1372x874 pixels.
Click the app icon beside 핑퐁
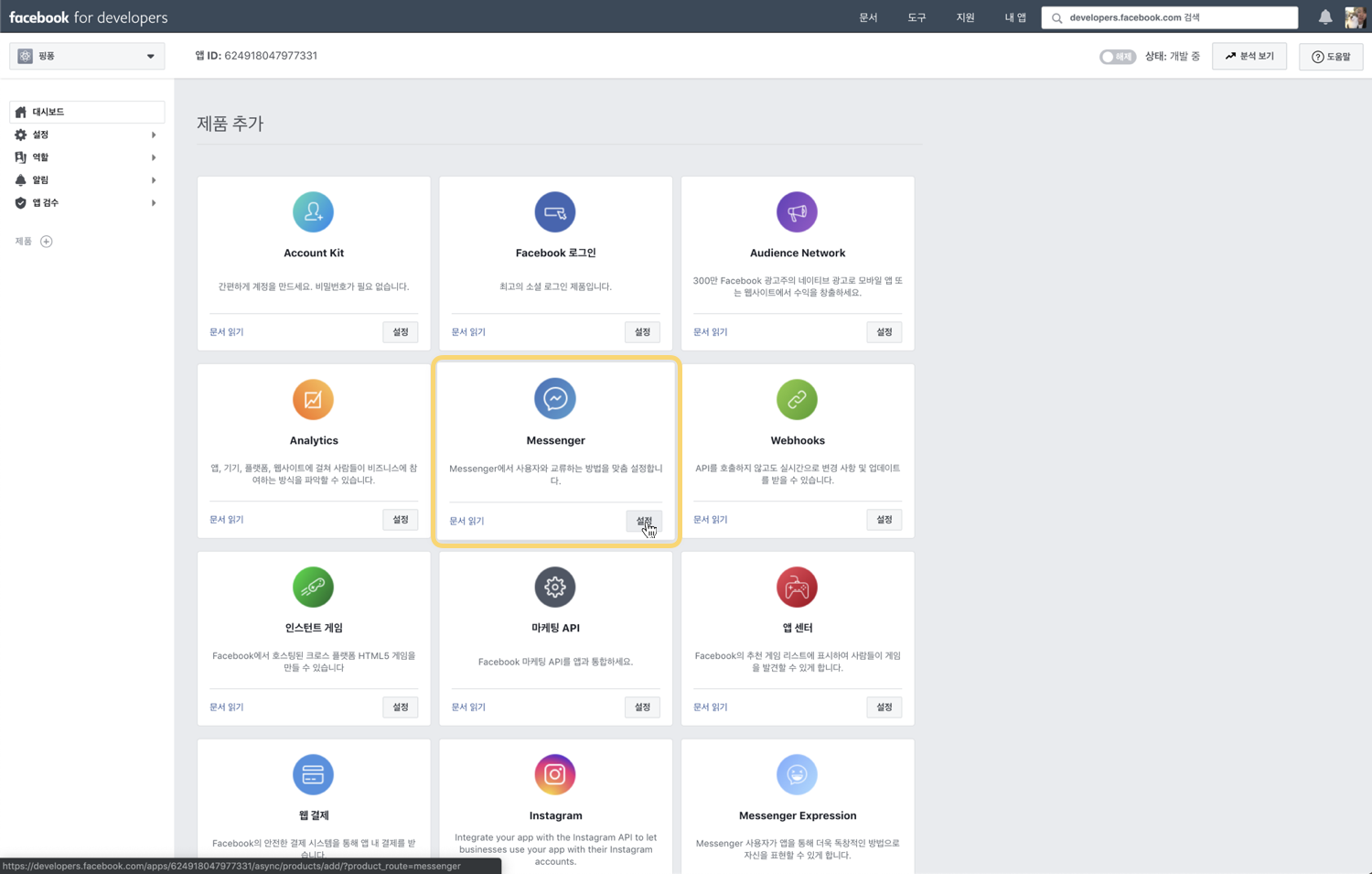click(26, 56)
